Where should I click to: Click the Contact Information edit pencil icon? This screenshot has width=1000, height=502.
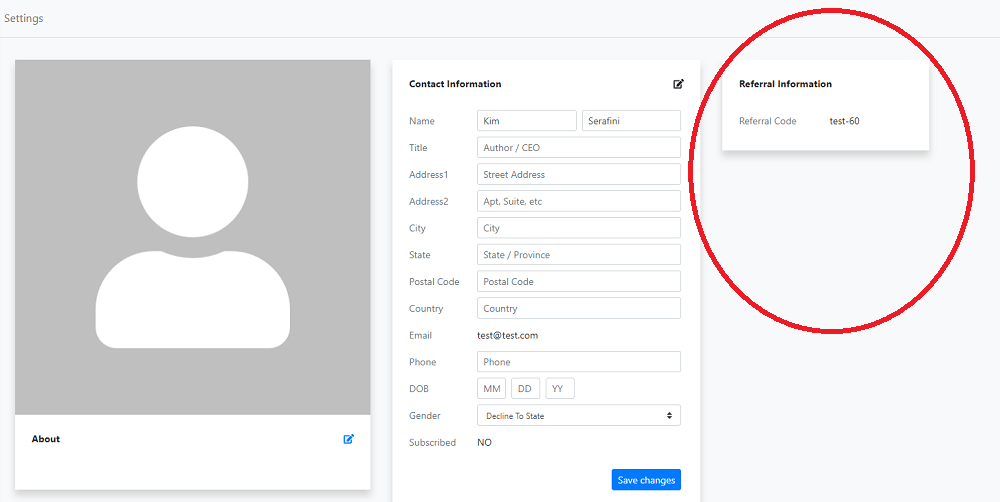click(679, 84)
